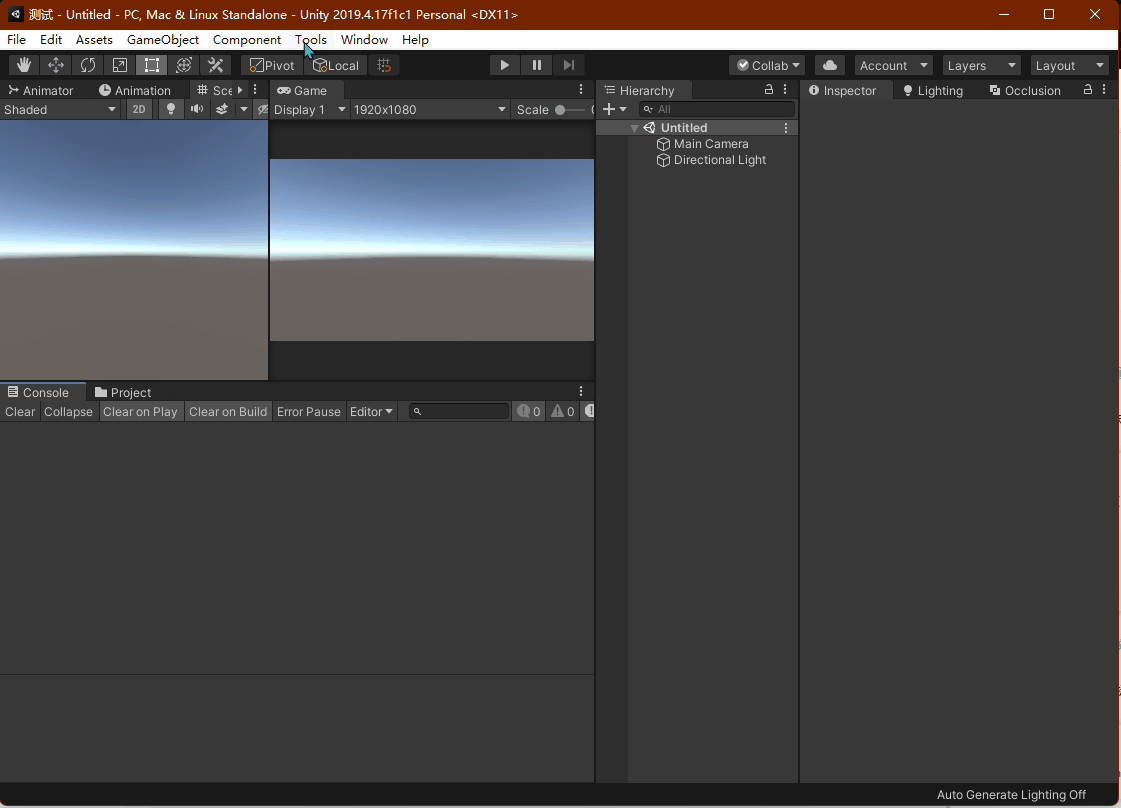Adjust the Game view Scale slider
This screenshot has width=1121, height=808.
click(571, 109)
